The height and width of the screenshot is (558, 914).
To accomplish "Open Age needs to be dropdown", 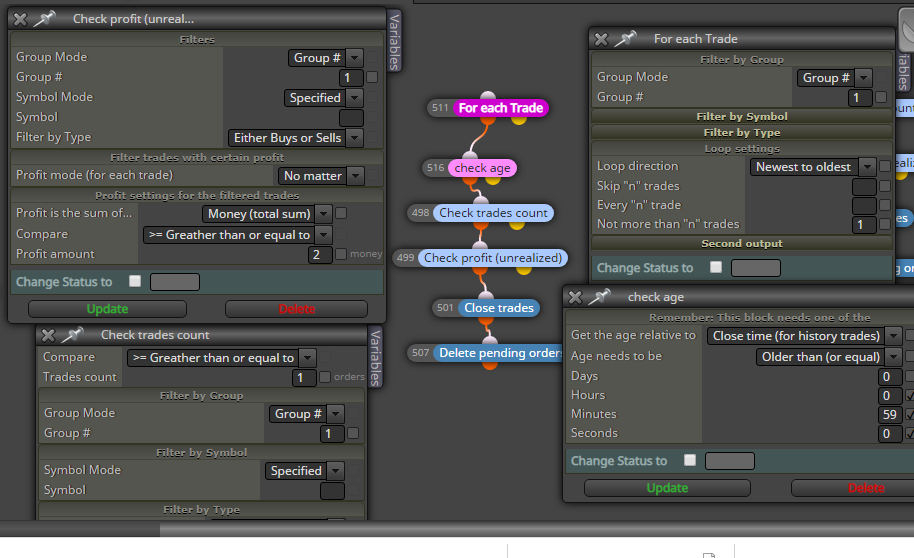I will [828, 357].
